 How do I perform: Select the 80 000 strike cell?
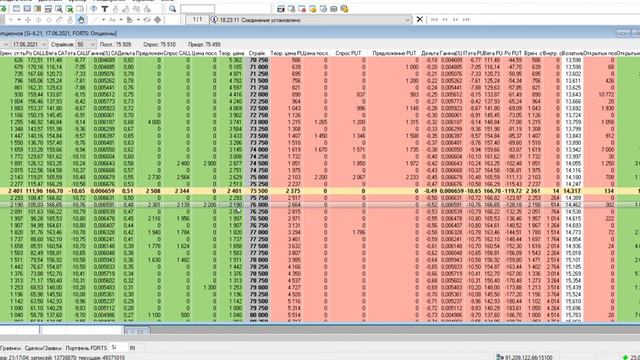pyautogui.click(x=258, y=315)
